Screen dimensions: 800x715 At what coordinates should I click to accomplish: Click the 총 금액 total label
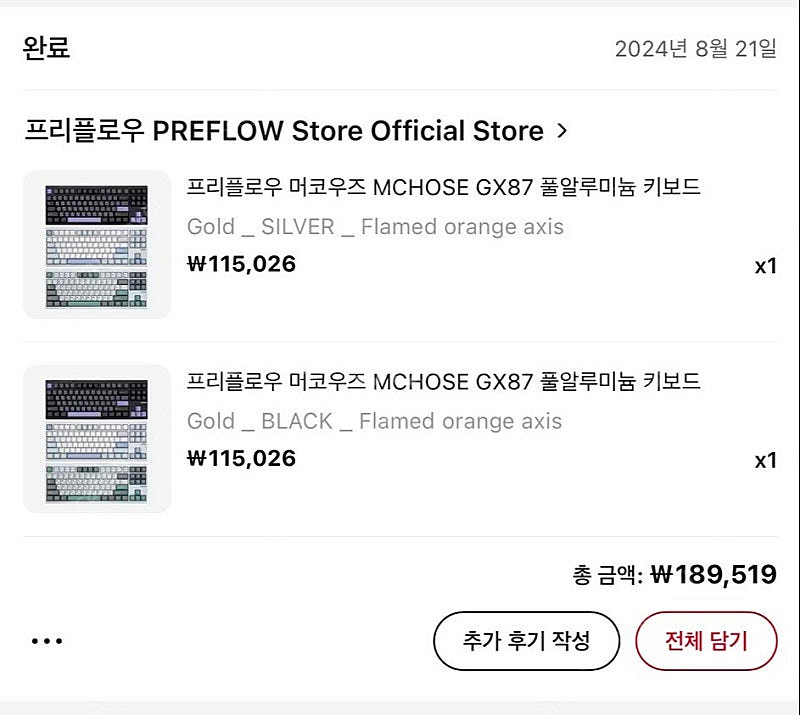607,575
